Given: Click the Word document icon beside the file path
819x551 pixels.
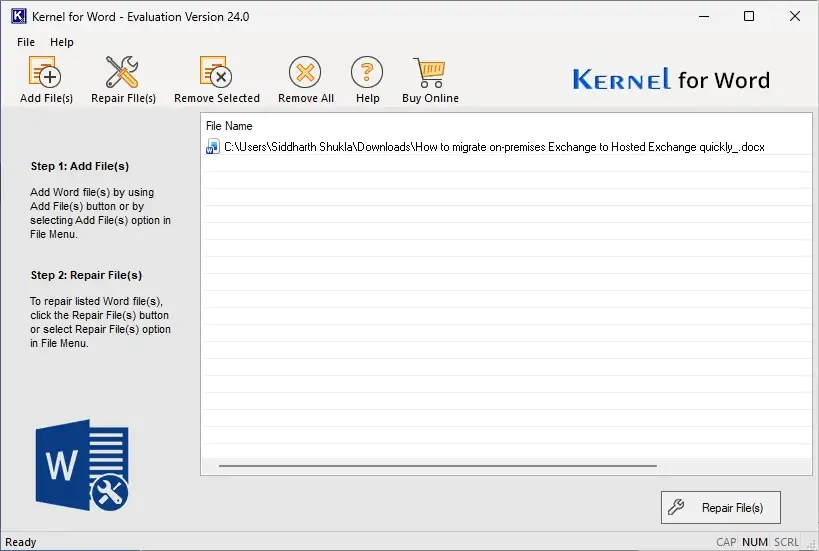Looking at the screenshot, I should tap(213, 147).
